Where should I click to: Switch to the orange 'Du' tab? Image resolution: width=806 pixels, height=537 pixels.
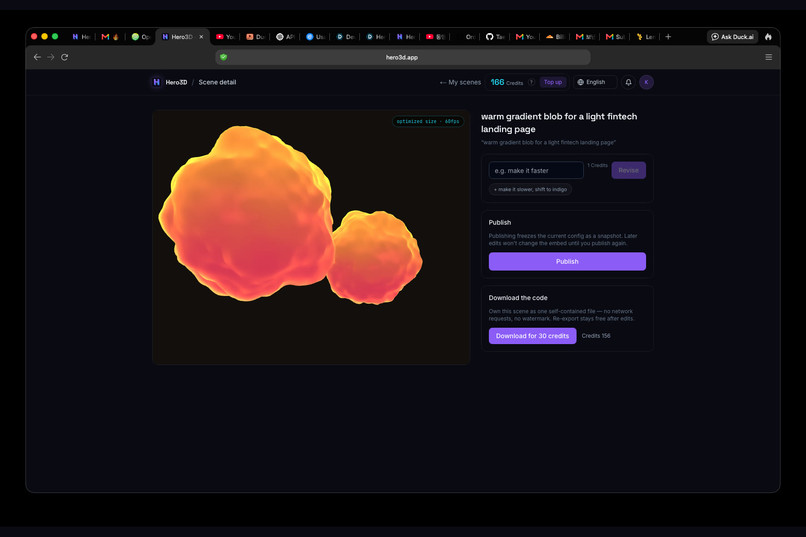255,37
